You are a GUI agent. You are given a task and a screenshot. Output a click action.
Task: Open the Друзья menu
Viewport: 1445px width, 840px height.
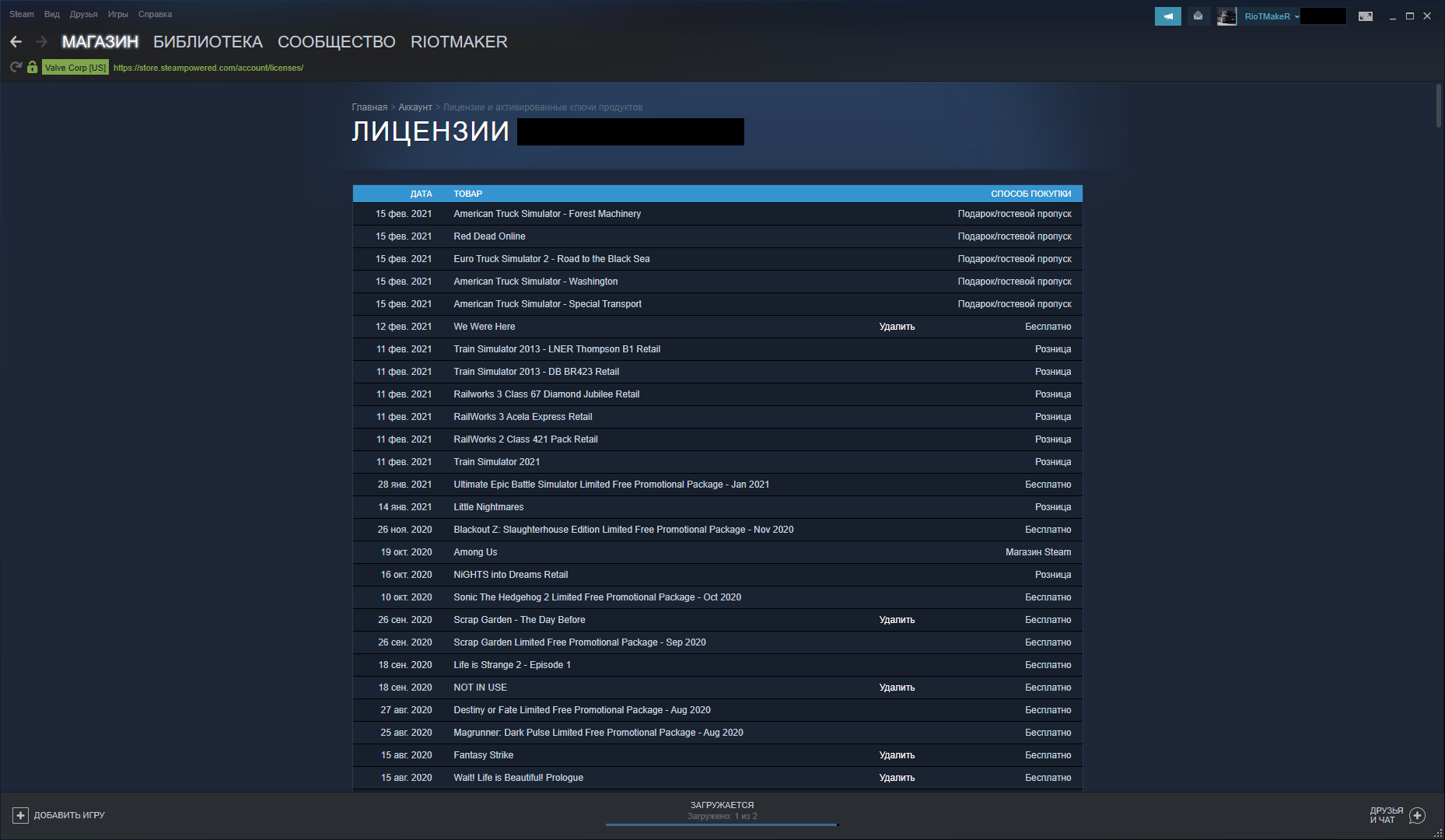[x=84, y=14]
